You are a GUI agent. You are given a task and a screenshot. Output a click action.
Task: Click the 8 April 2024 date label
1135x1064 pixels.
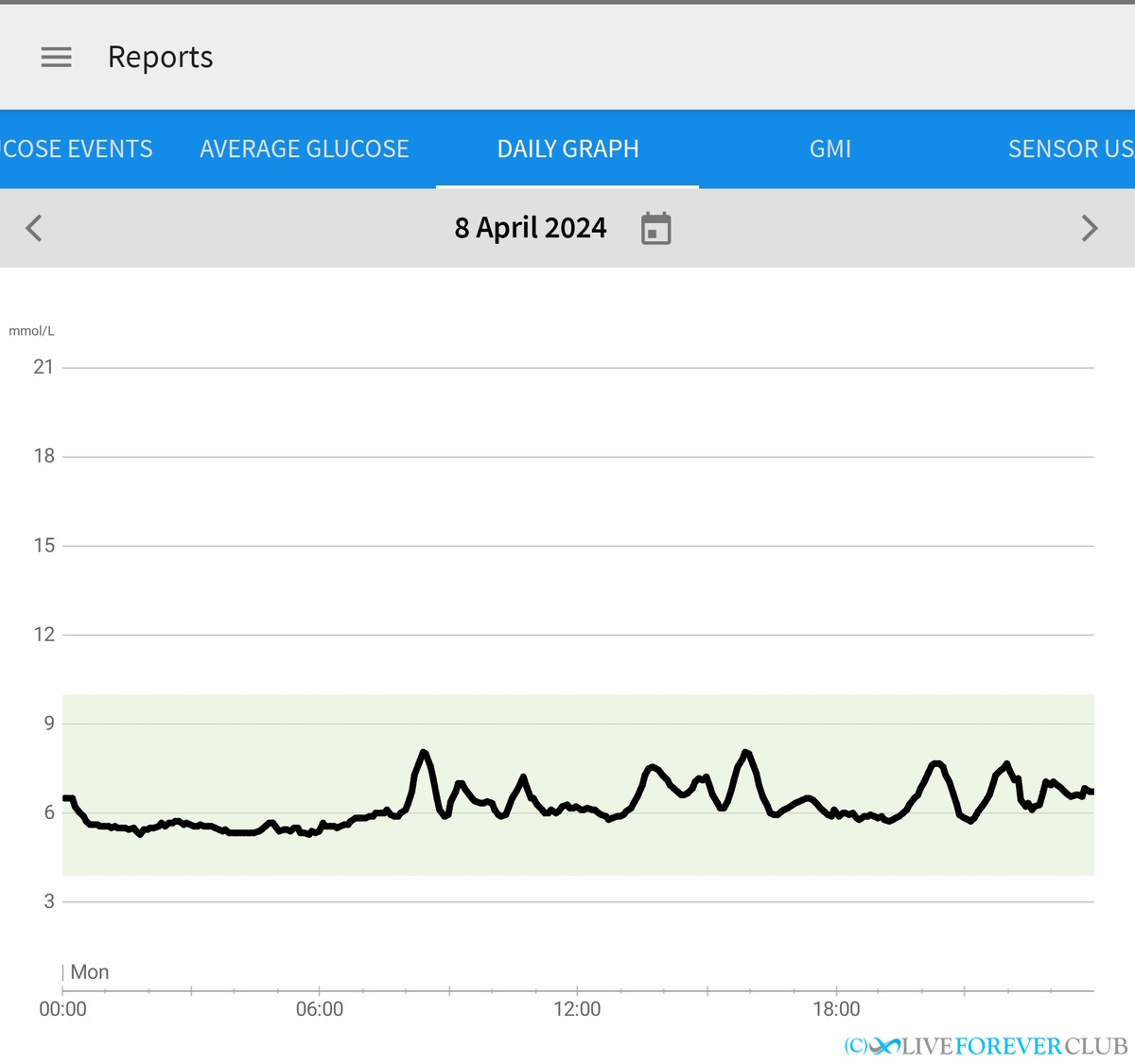pyautogui.click(x=531, y=228)
